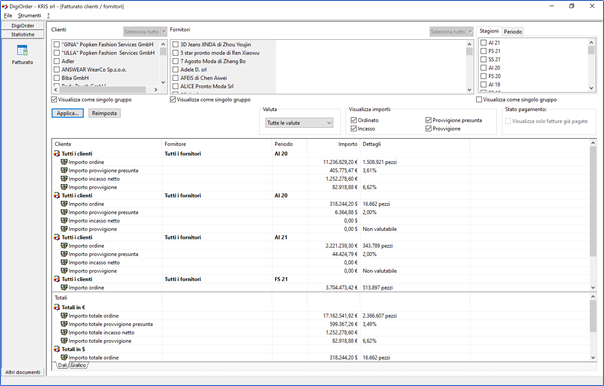Viewport: 604px width, 386px height.
Task: Click icon beside 405.775,47 € provvigione presunta
Action: (64, 170)
